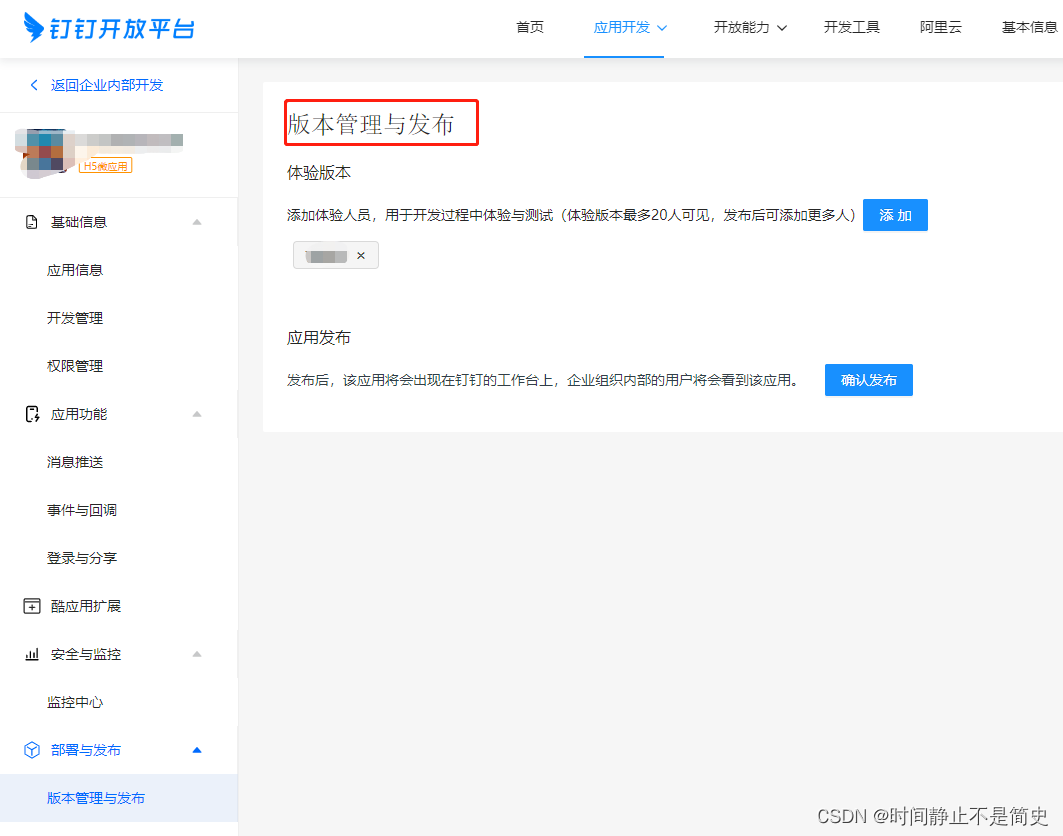Screen dimensions: 1063x836
Task: Select 开发工具 in the top navigation
Action: click(851, 27)
